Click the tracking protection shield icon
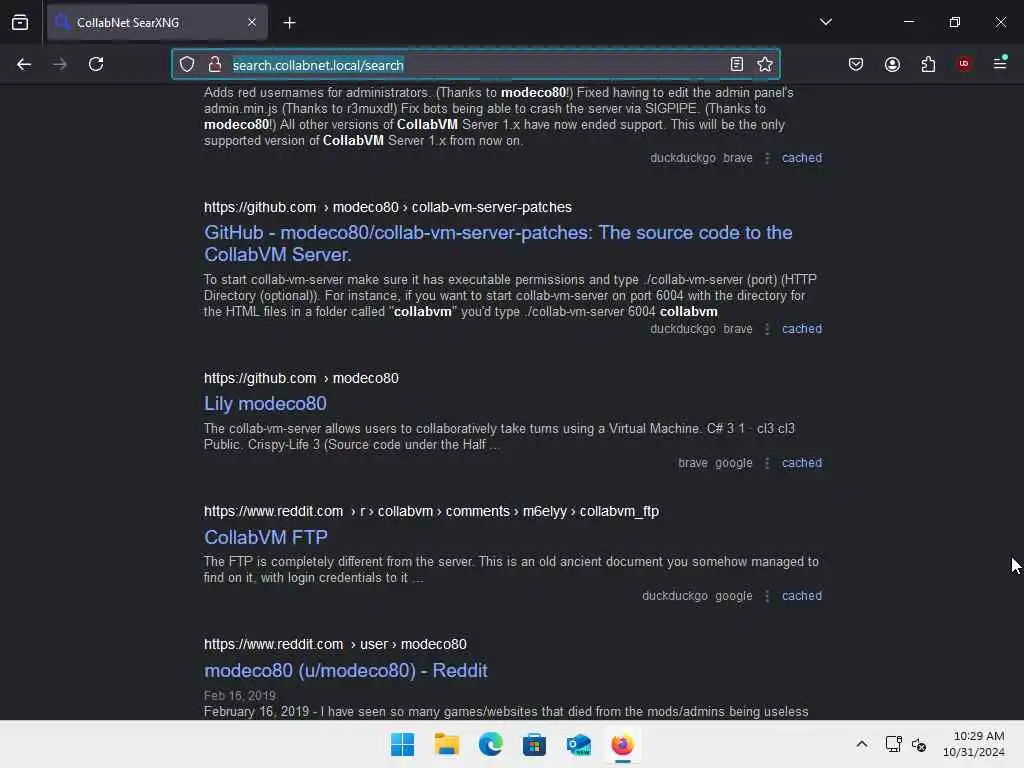This screenshot has width=1024, height=768. click(x=187, y=64)
